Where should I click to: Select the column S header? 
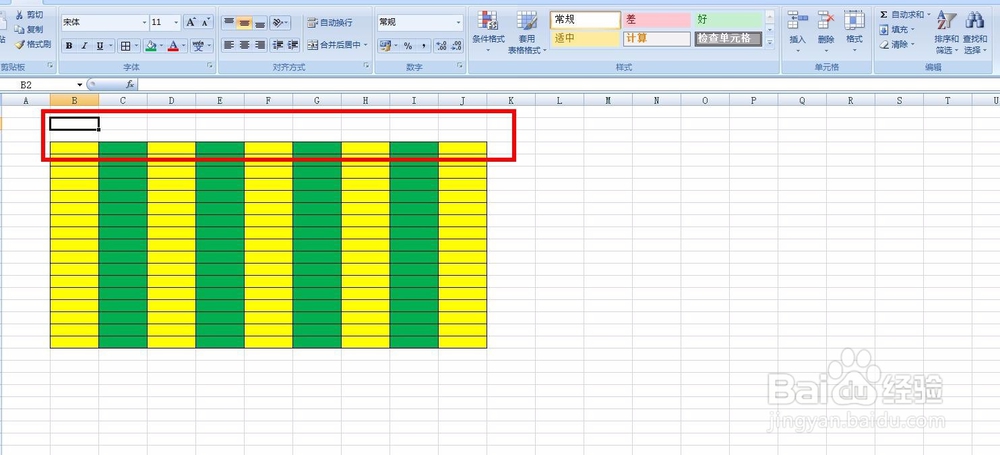(899, 100)
